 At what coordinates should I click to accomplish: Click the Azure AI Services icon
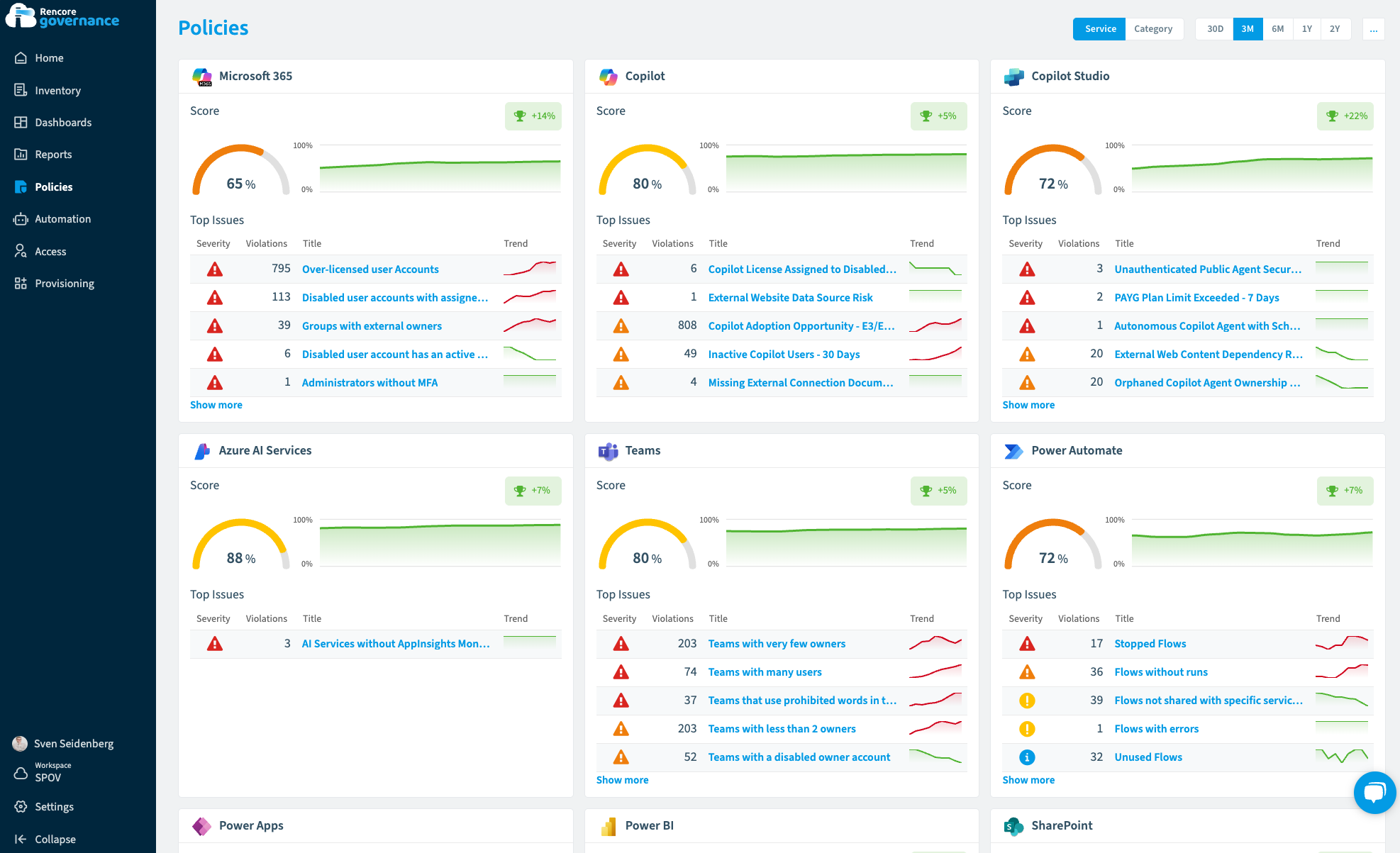[202, 451]
